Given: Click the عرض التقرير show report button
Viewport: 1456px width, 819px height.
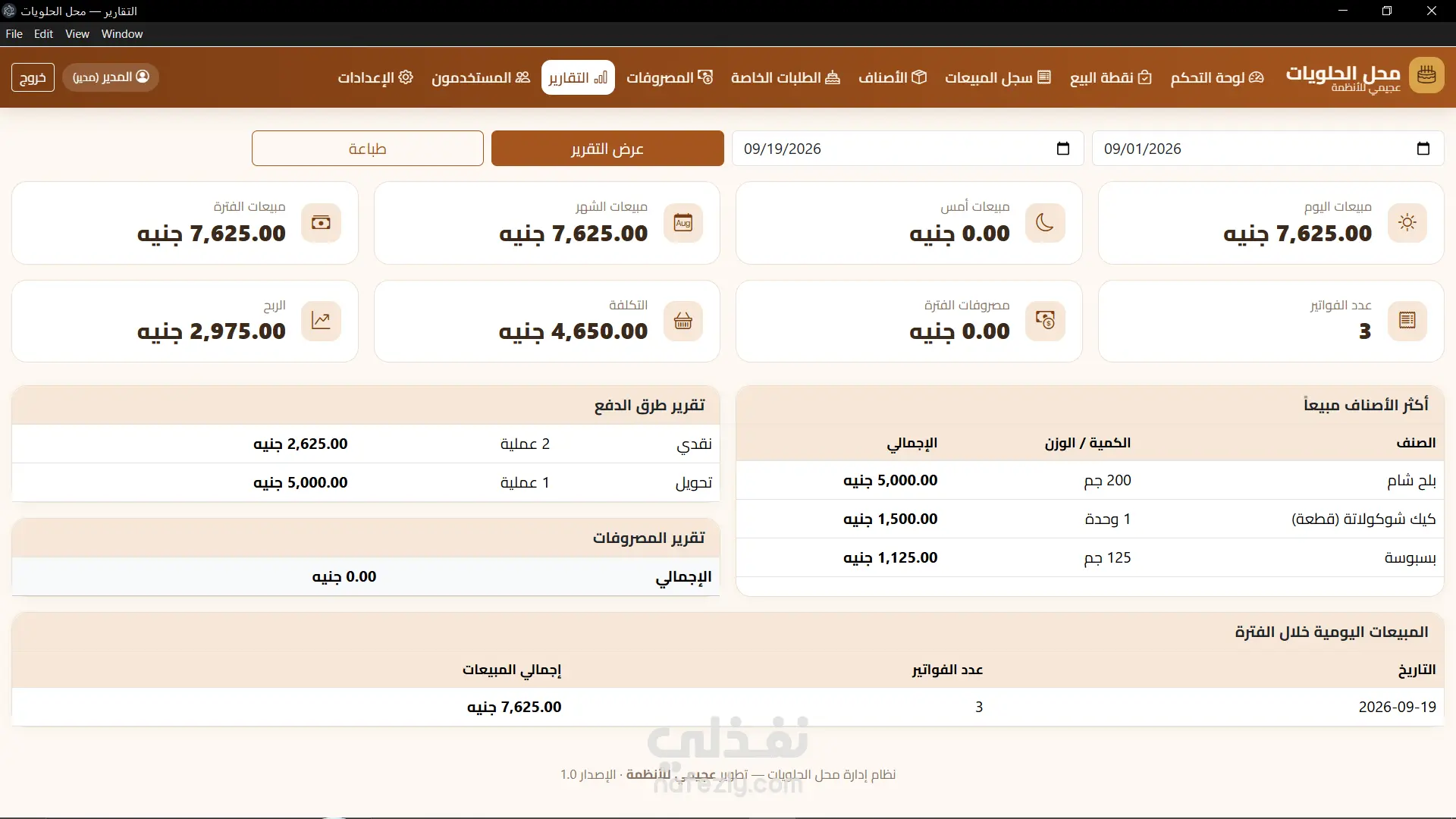Looking at the screenshot, I should pos(607,149).
